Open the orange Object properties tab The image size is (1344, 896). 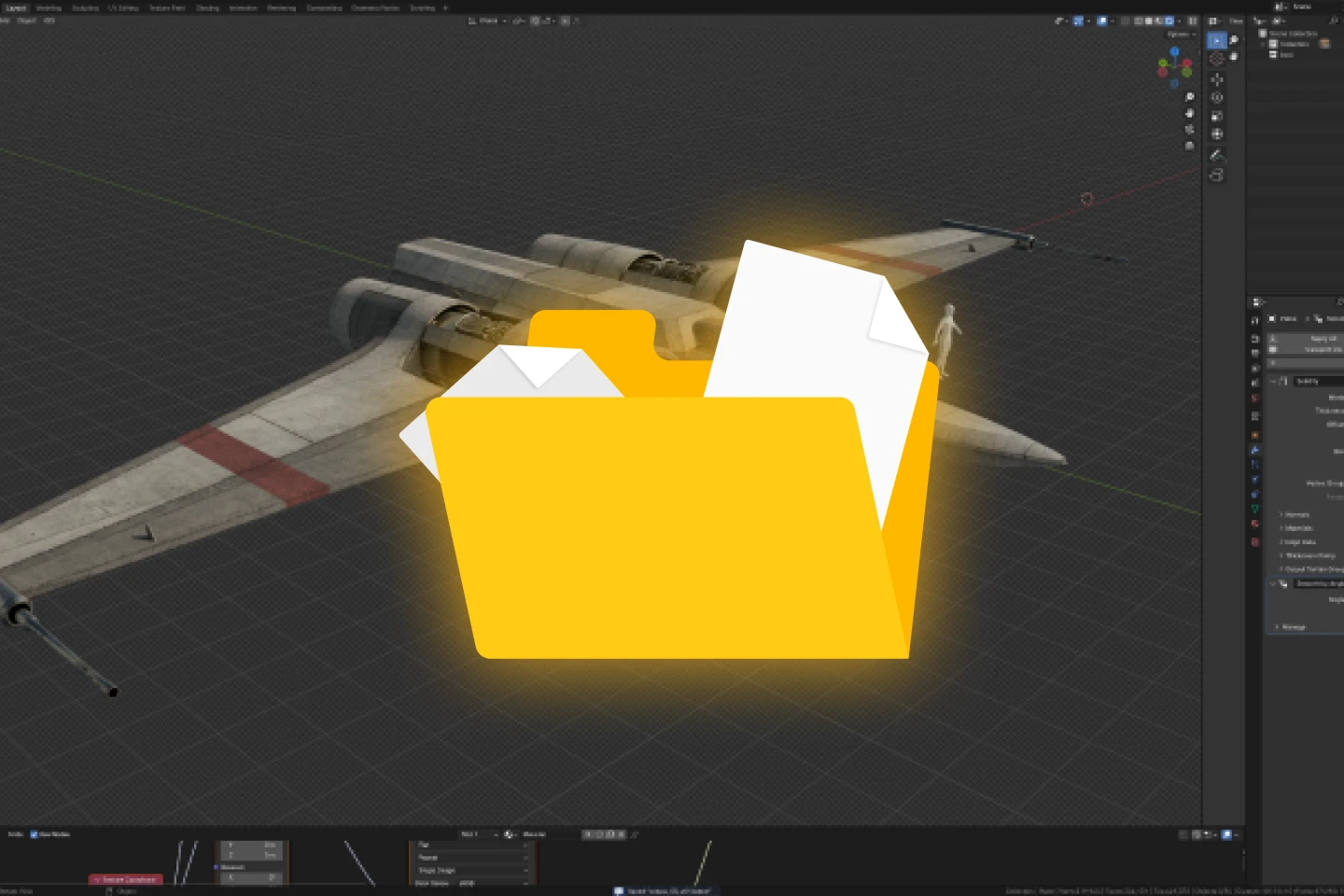(x=1255, y=435)
